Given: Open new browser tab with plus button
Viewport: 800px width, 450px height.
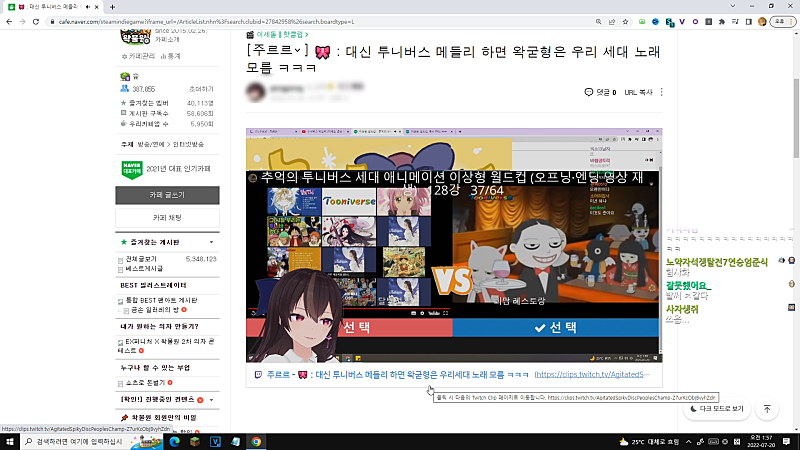Looking at the screenshot, I should 112,7.
